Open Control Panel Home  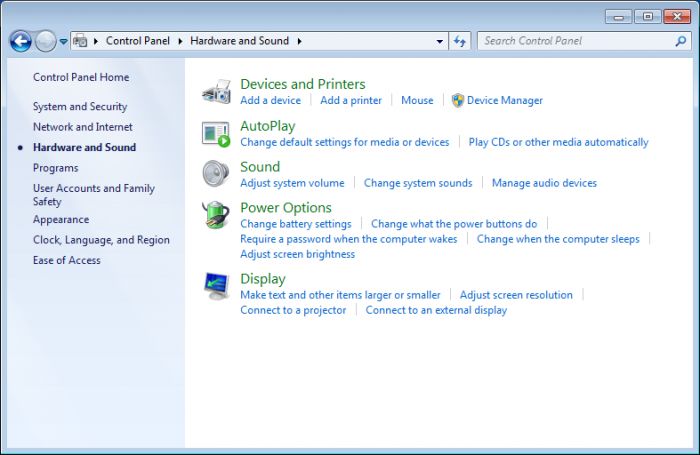tap(81, 77)
